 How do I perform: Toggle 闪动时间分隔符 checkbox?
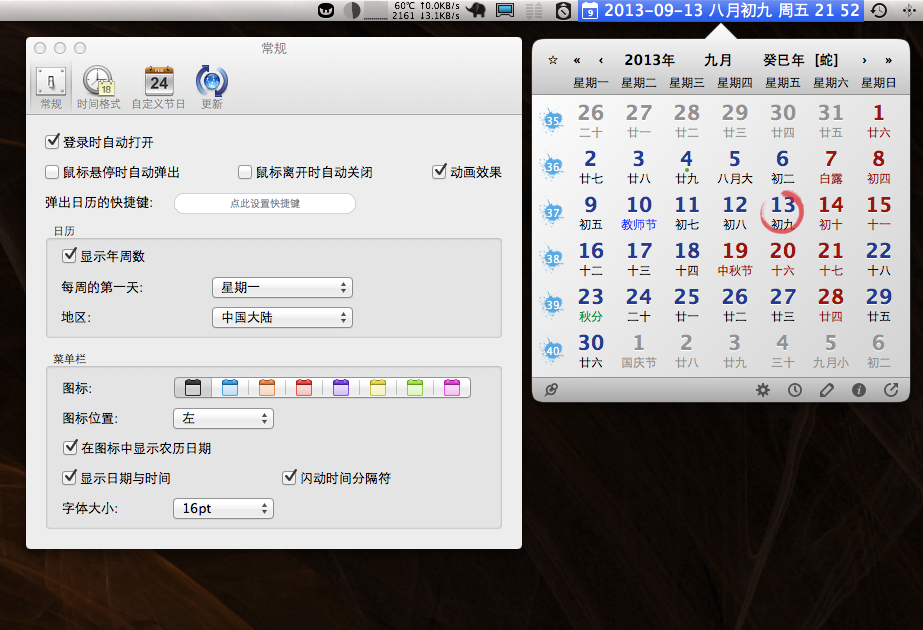tap(289, 478)
